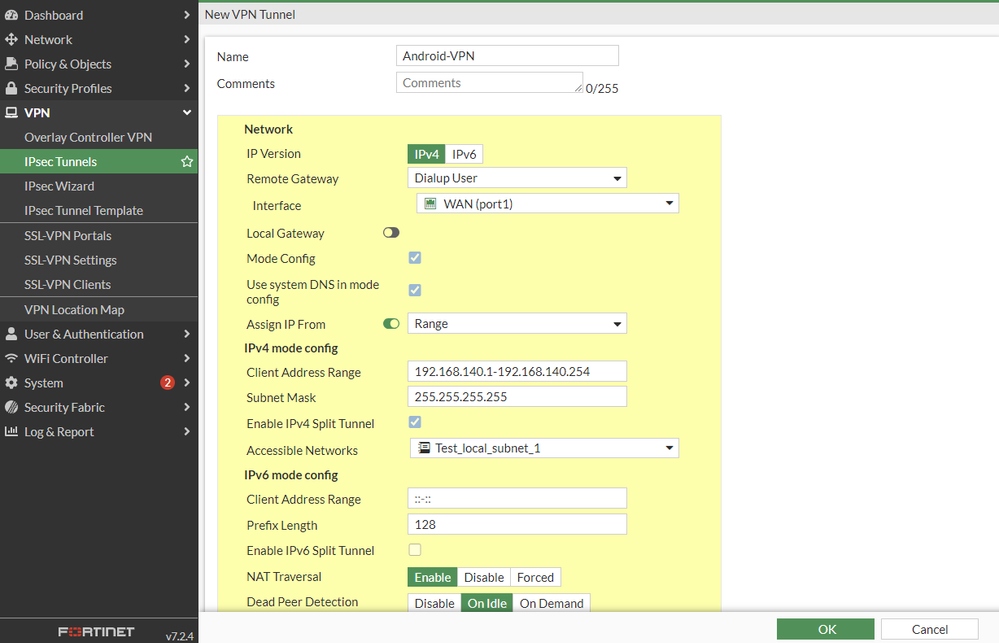Click the Dashboard gauge icon

tap(11, 15)
